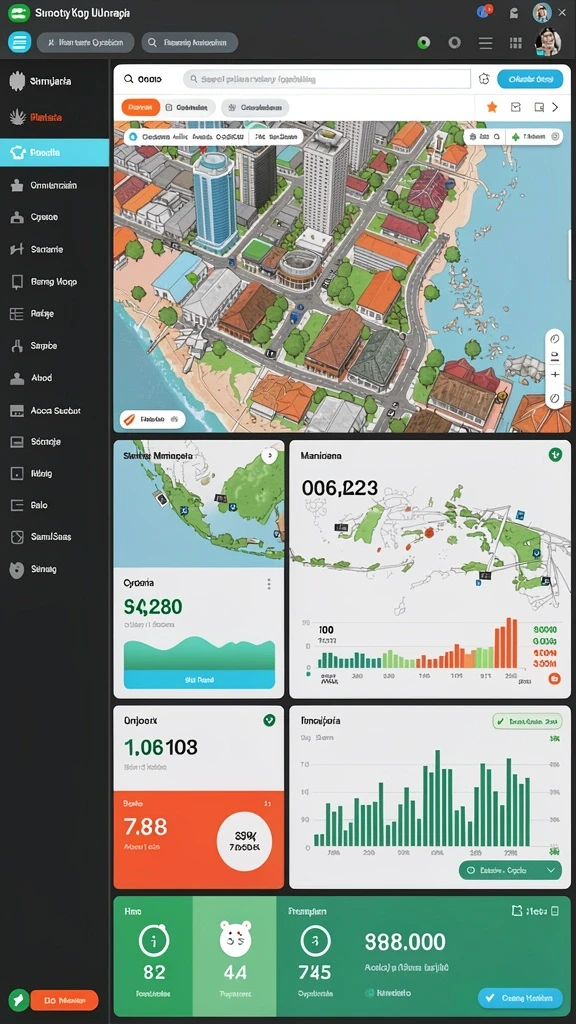The width and height of the screenshot is (576, 1024).
Task: Toggle the checked green pill above bar chart
Action: [x=526, y=722]
